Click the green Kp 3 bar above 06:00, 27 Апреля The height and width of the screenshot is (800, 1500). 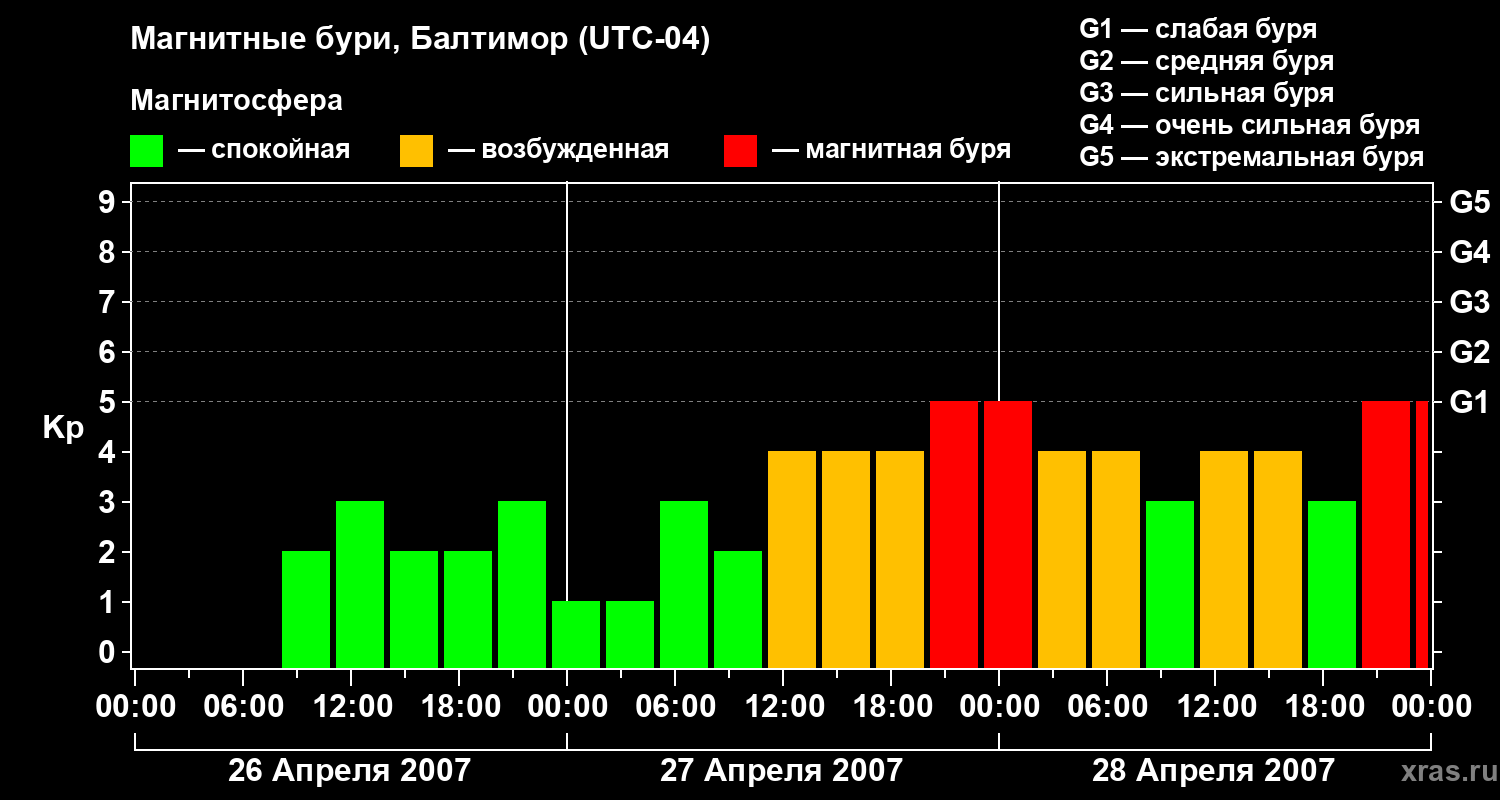(x=684, y=584)
